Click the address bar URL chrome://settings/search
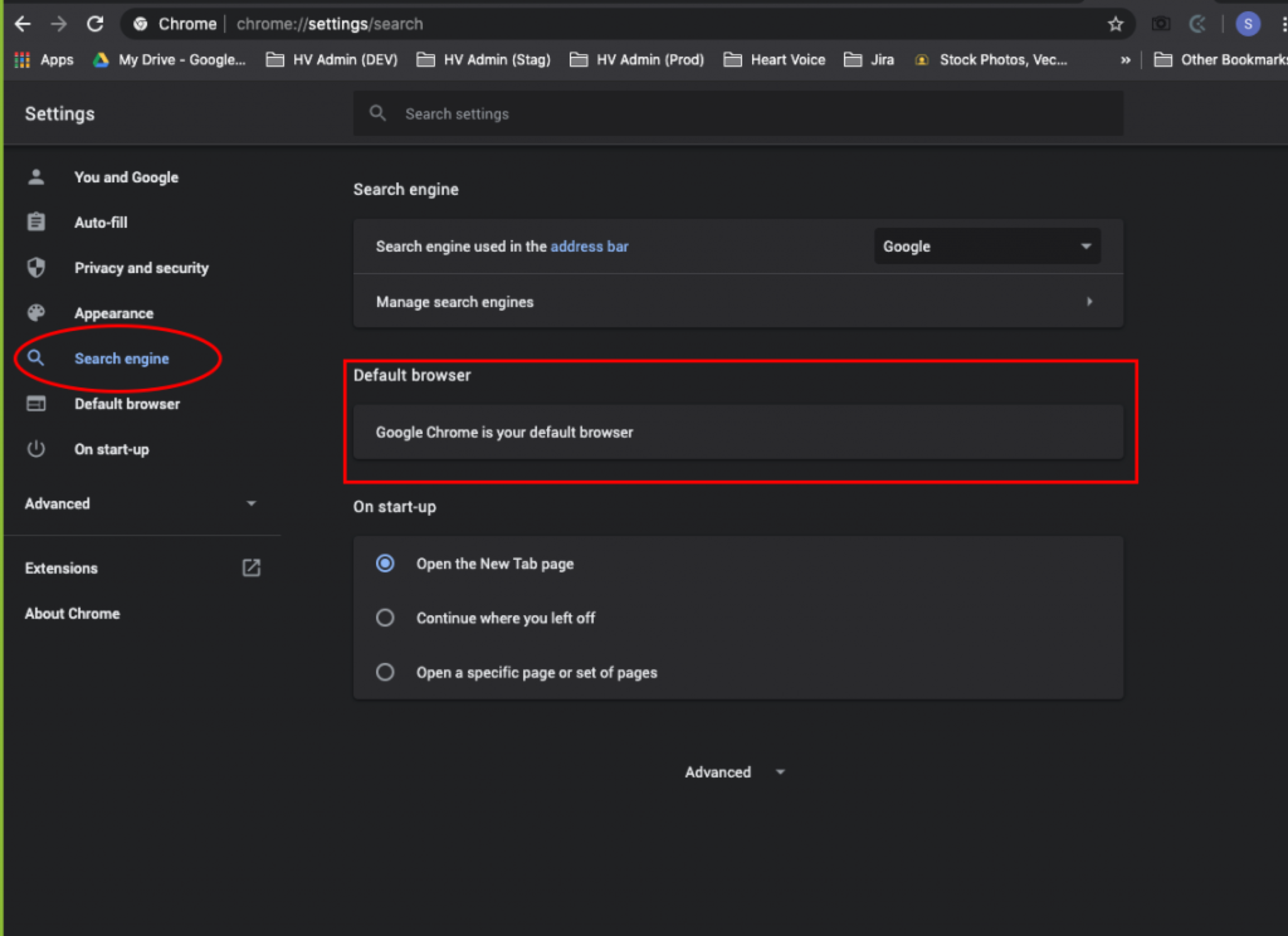 [x=329, y=24]
